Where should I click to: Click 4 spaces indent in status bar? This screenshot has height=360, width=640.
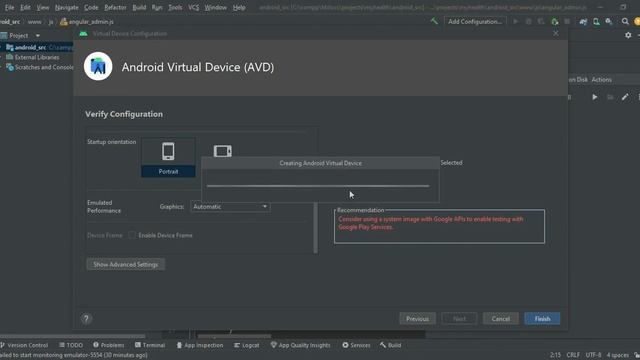click(618, 355)
